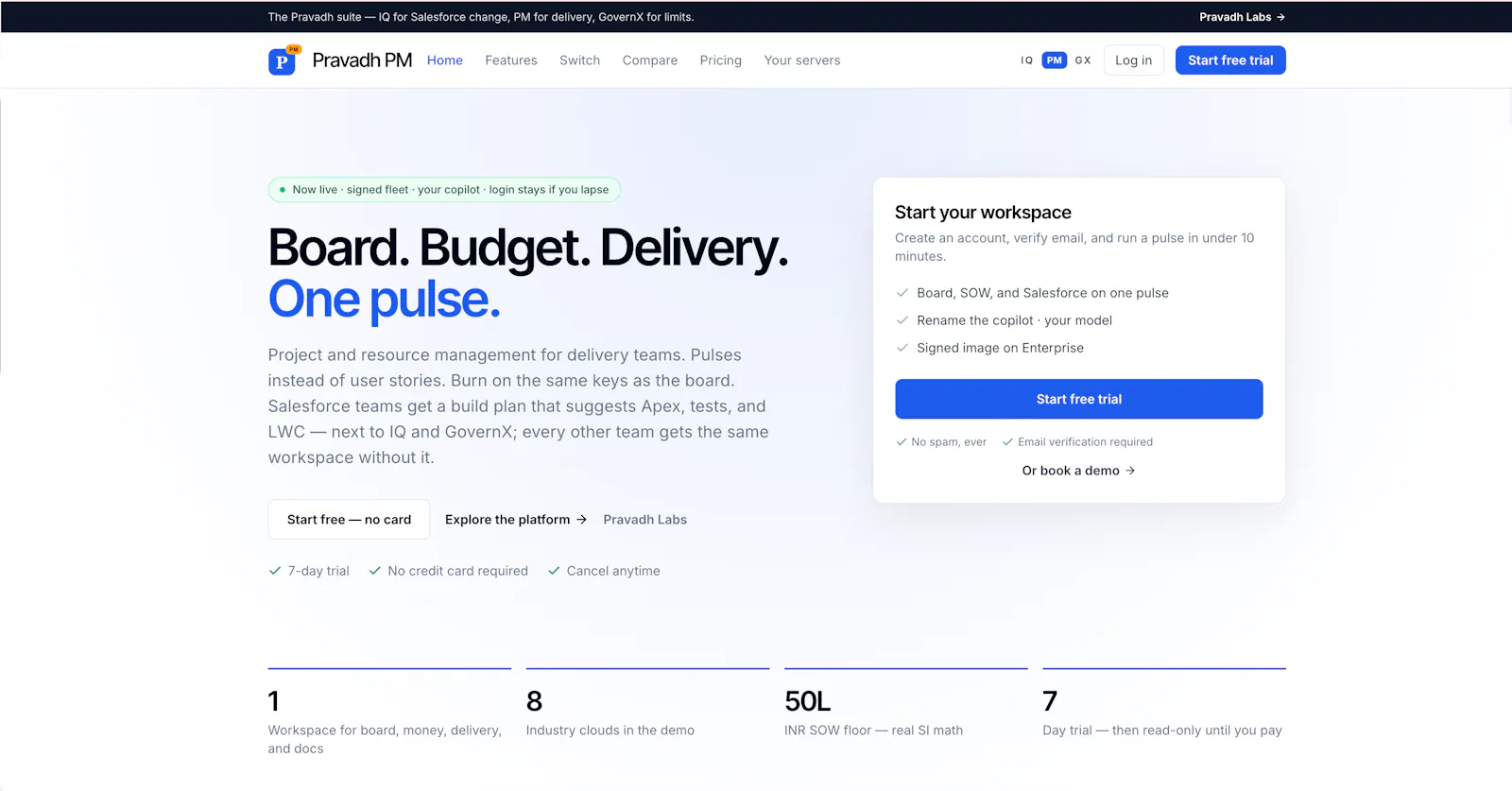Click the "Cancel anytime" text

(x=613, y=571)
